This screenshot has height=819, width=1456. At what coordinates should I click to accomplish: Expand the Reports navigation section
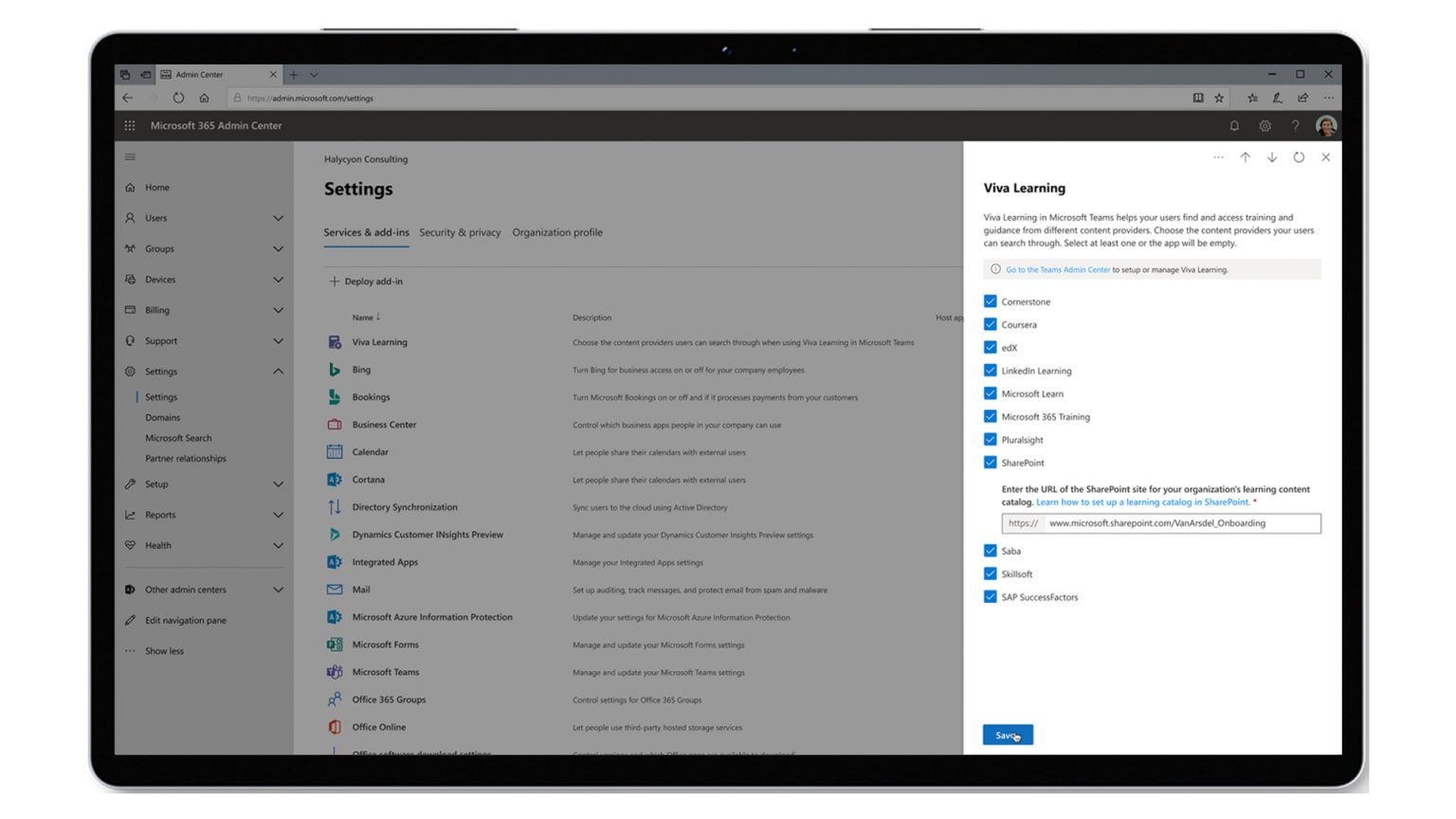(x=278, y=515)
